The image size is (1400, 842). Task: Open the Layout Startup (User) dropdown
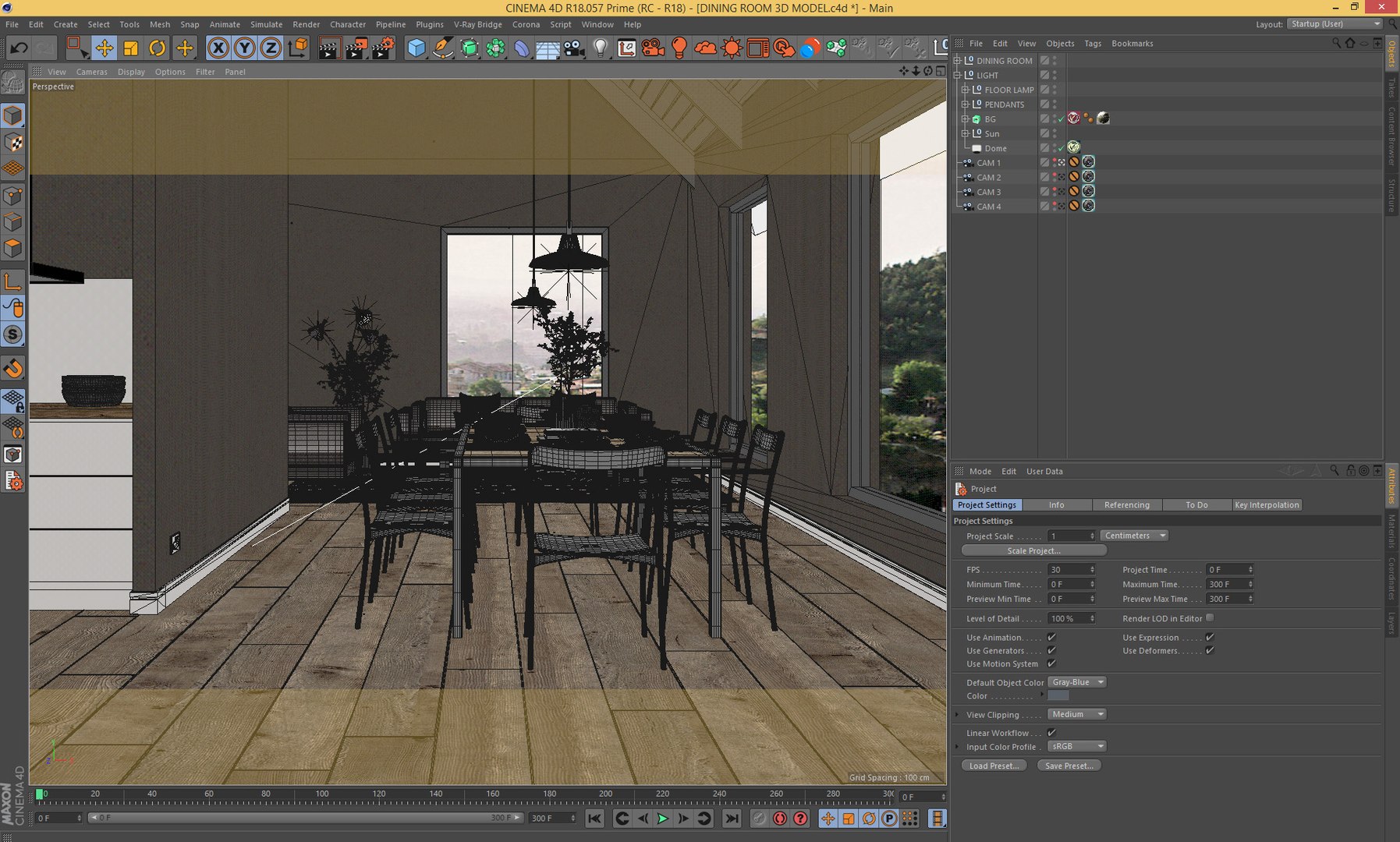(x=1334, y=24)
